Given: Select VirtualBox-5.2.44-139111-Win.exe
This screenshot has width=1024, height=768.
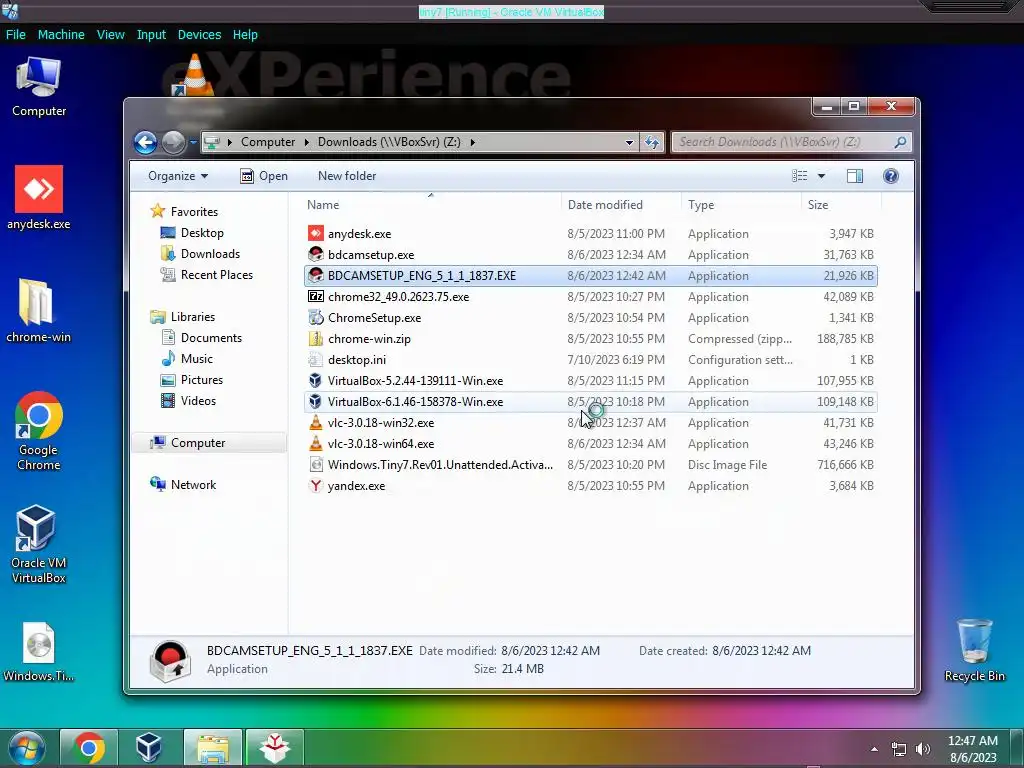Looking at the screenshot, I should pyautogui.click(x=590, y=381).
